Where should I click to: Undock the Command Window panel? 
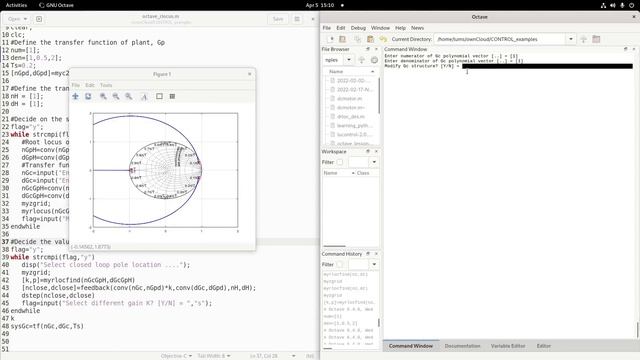[x=626, y=49]
